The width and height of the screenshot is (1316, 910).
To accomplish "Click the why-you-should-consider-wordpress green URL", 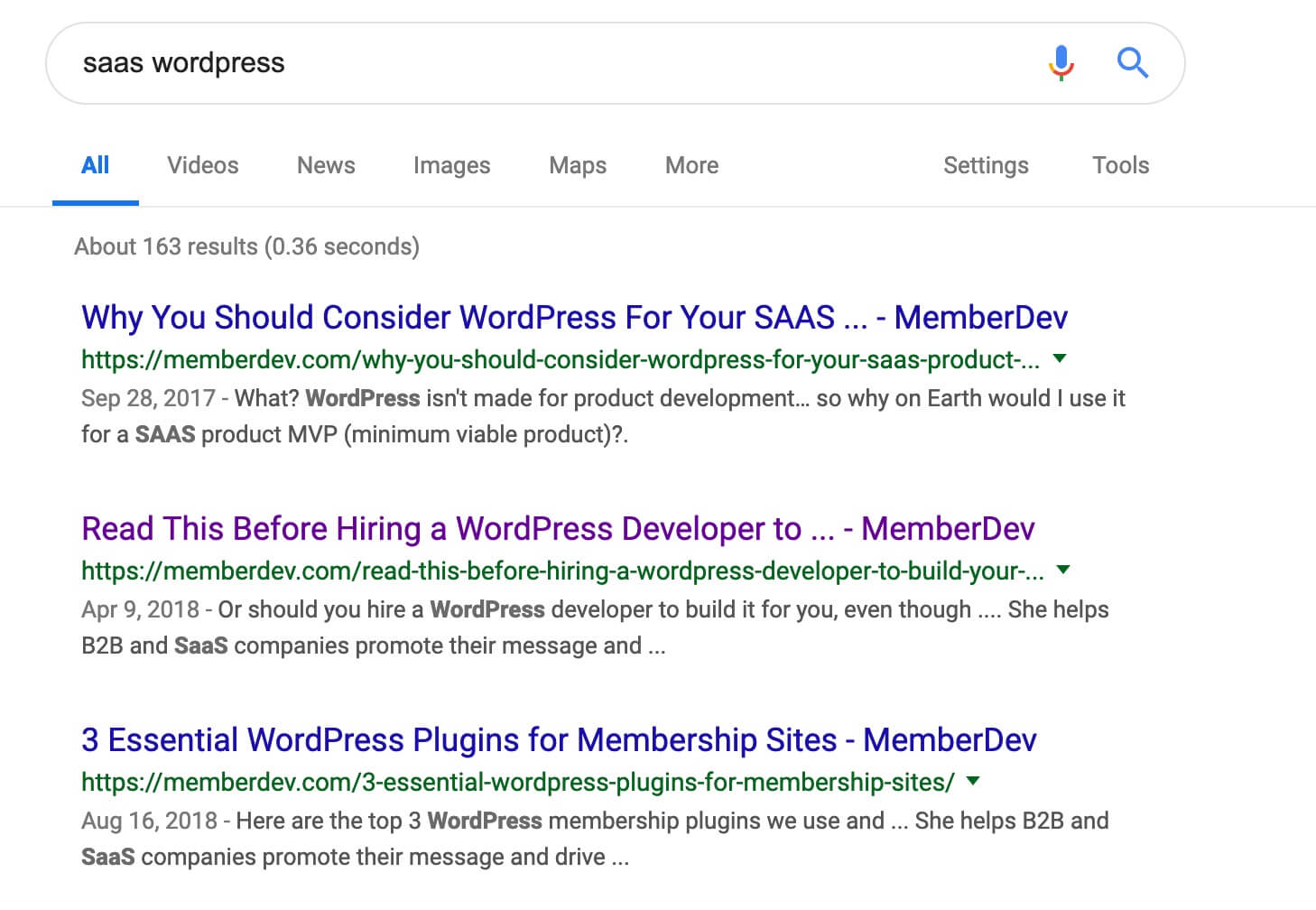I will click(x=561, y=360).
